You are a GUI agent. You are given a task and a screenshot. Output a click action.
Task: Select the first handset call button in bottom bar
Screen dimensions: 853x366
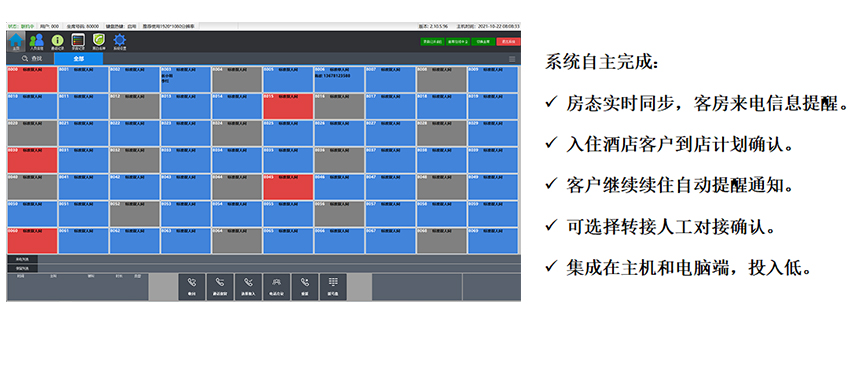tap(191, 287)
